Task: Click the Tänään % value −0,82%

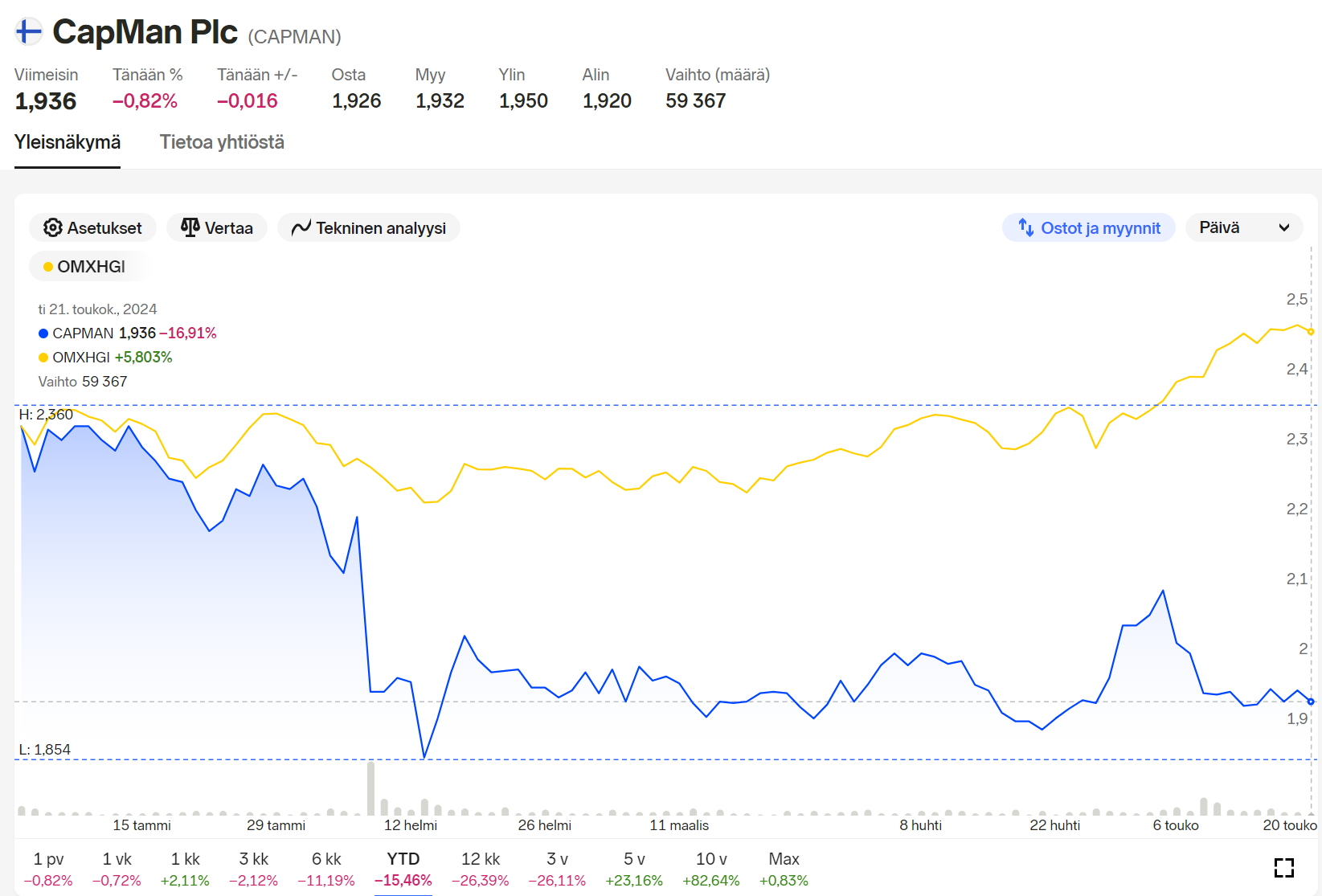Action: pyautogui.click(x=145, y=101)
